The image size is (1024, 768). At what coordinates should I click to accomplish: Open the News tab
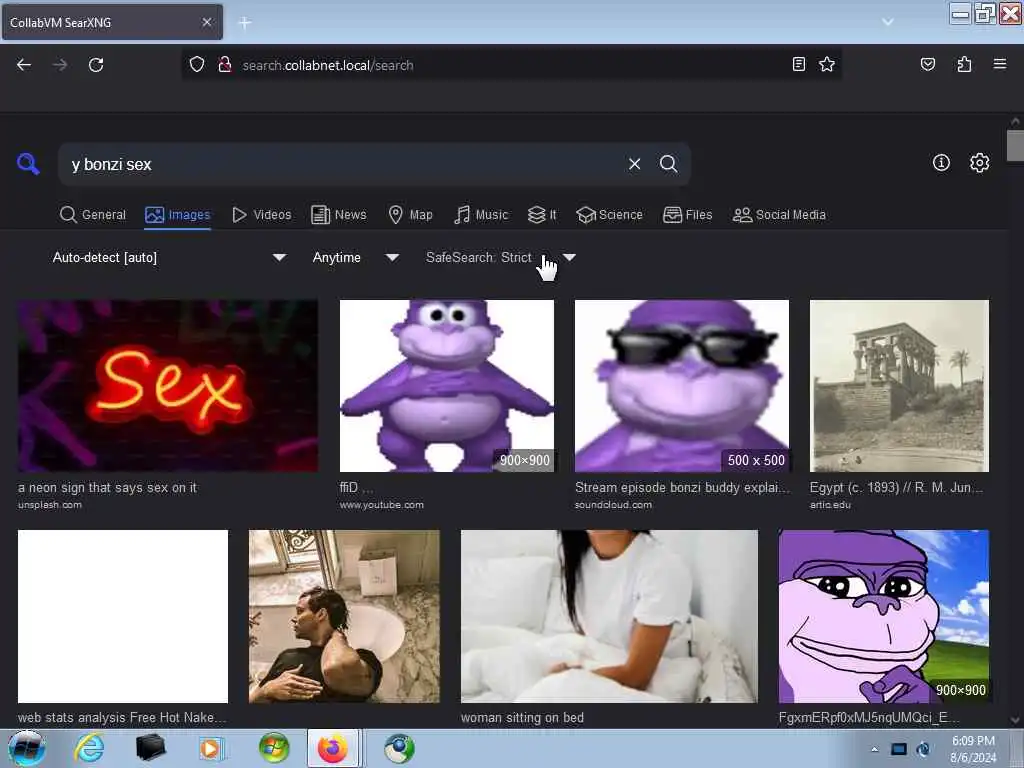[x=338, y=215]
